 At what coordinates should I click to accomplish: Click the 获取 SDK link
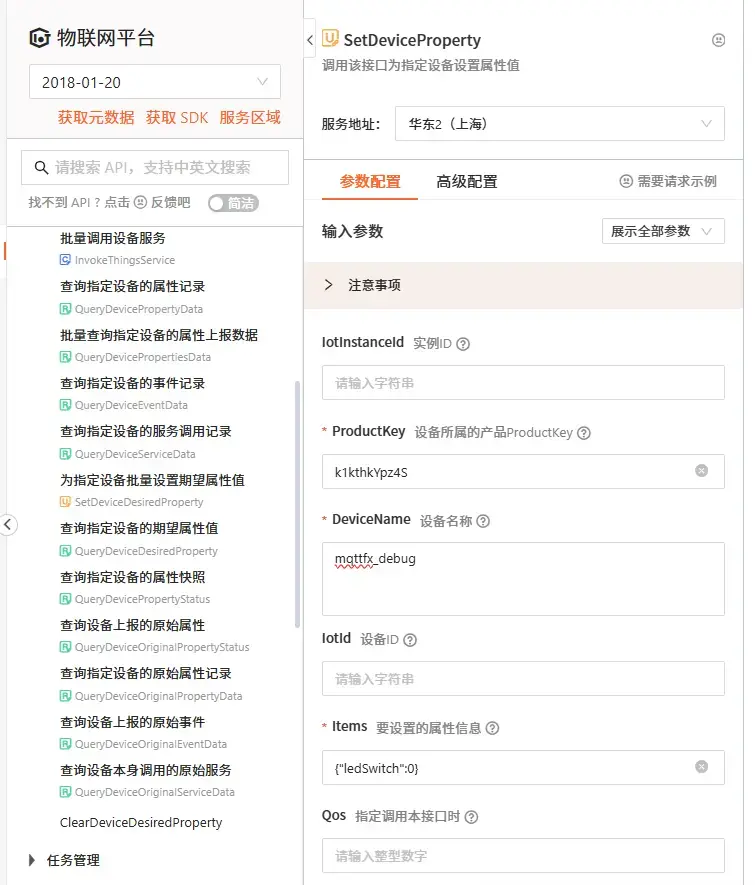pyautogui.click(x=177, y=118)
